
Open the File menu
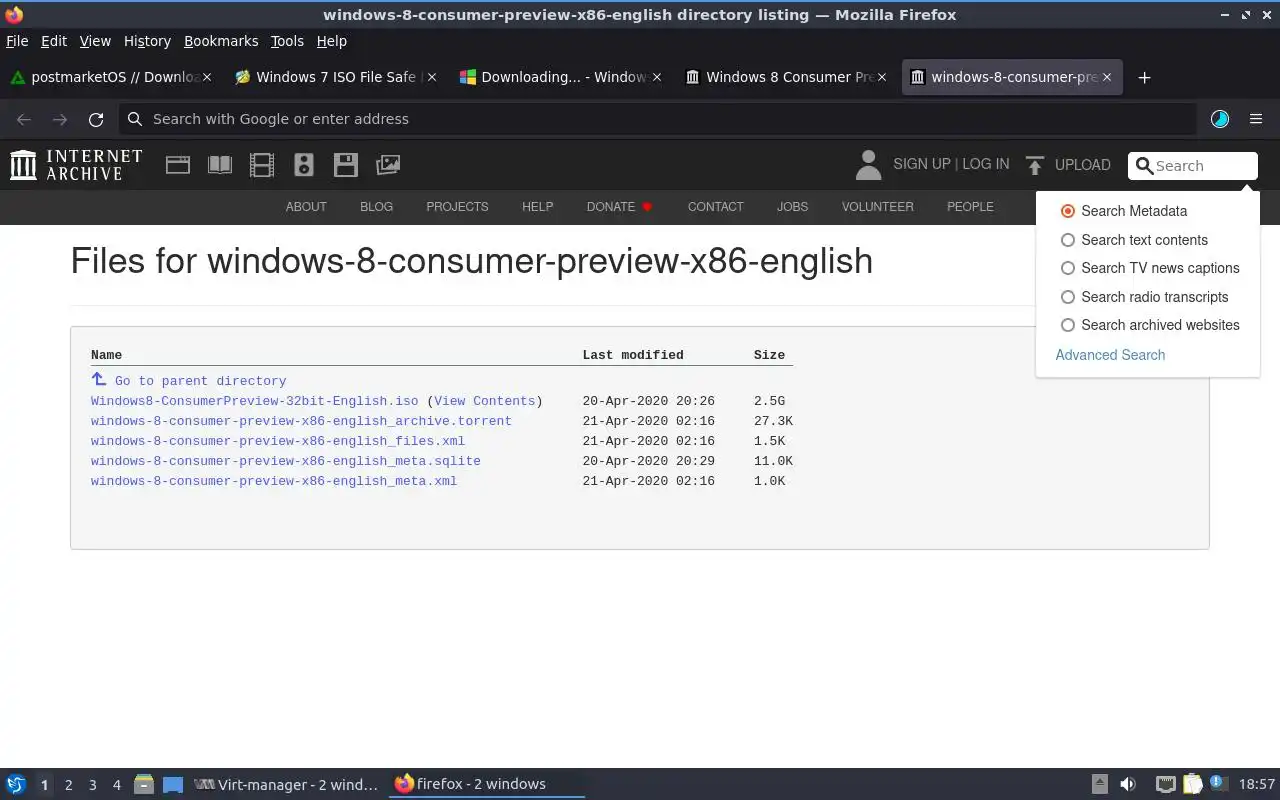(x=17, y=41)
